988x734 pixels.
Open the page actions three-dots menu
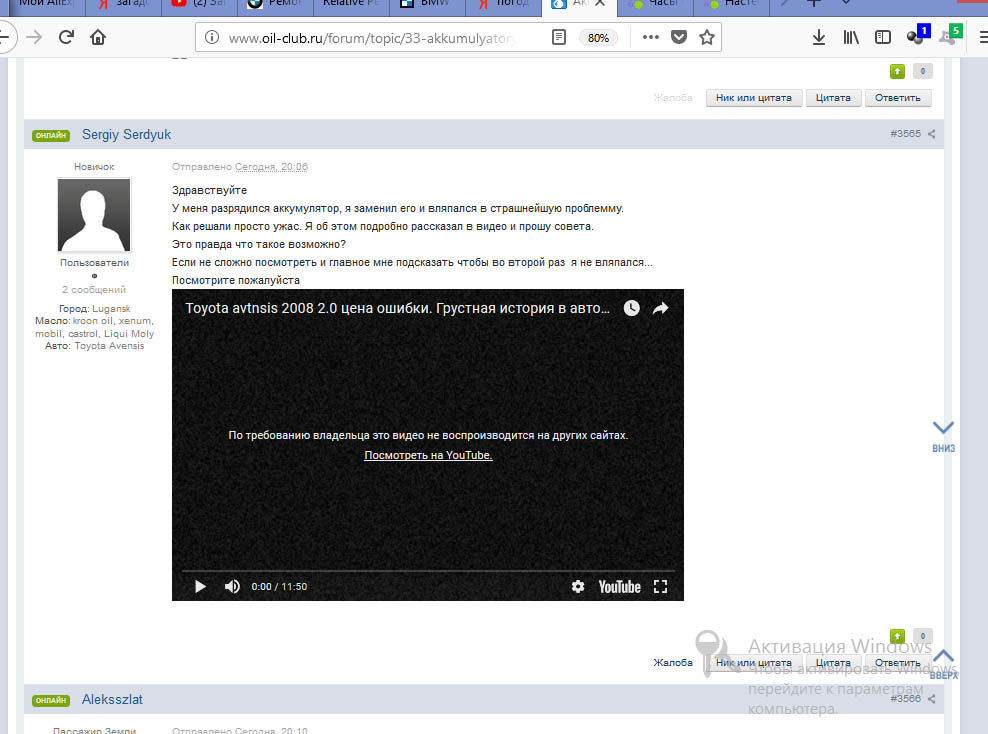pos(650,37)
